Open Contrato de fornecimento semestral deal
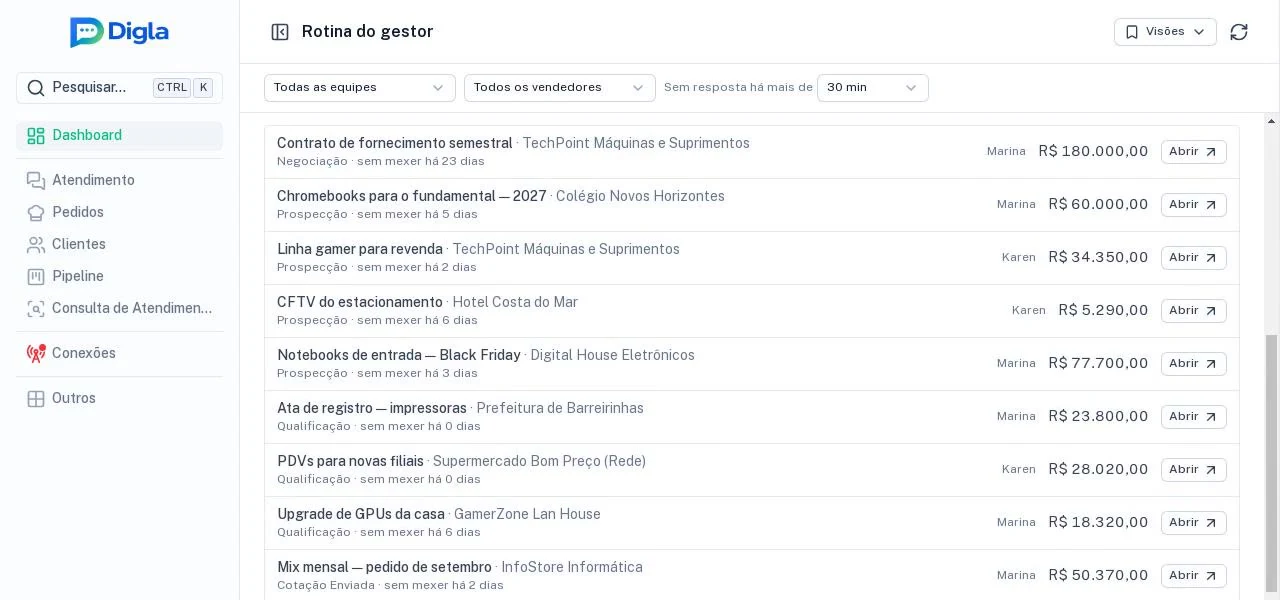 pos(1194,152)
